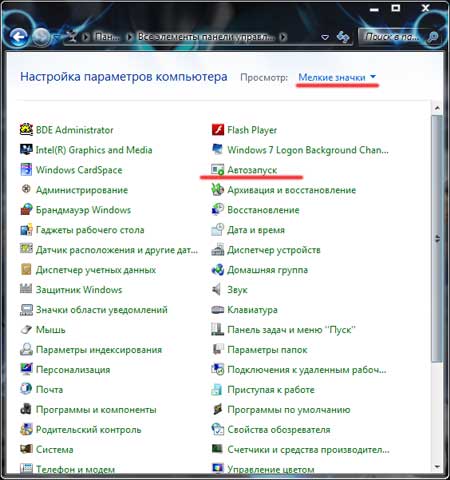Click the Программы по умолчанию icon
This screenshot has width=450, height=480.
click(218, 409)
